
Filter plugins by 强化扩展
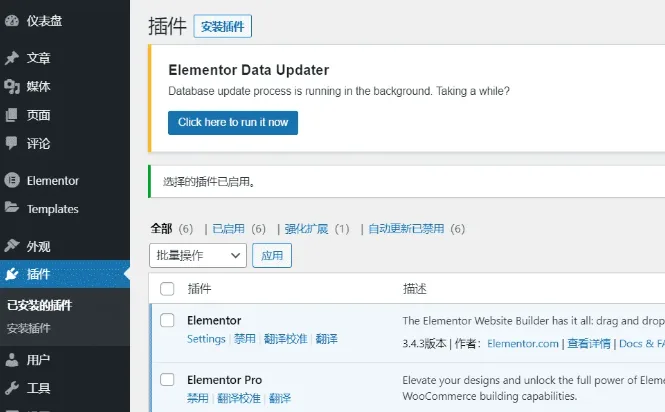click(306, 229)
